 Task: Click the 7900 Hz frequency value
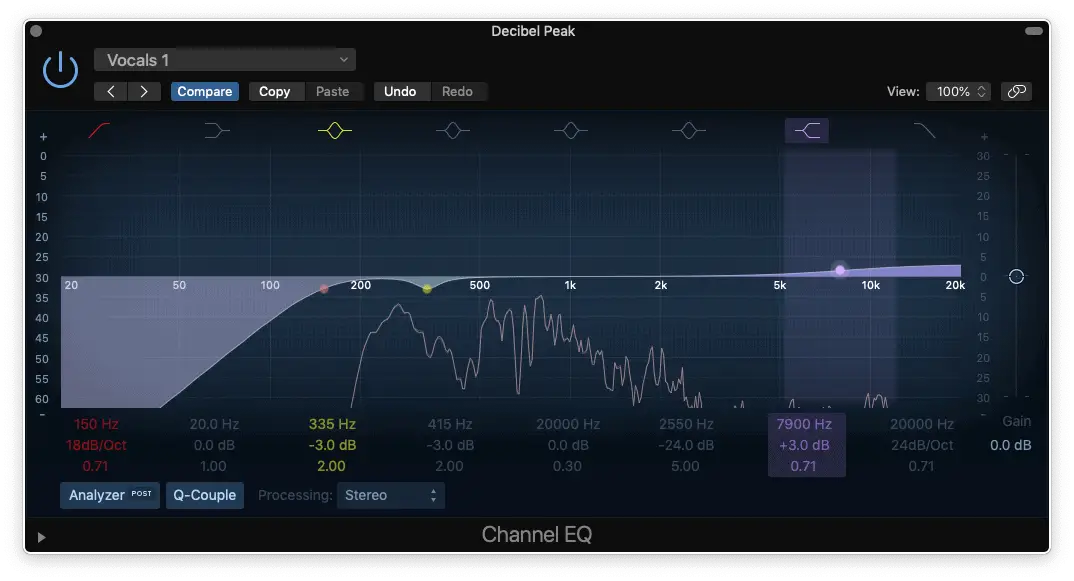[x=804, y=424]
